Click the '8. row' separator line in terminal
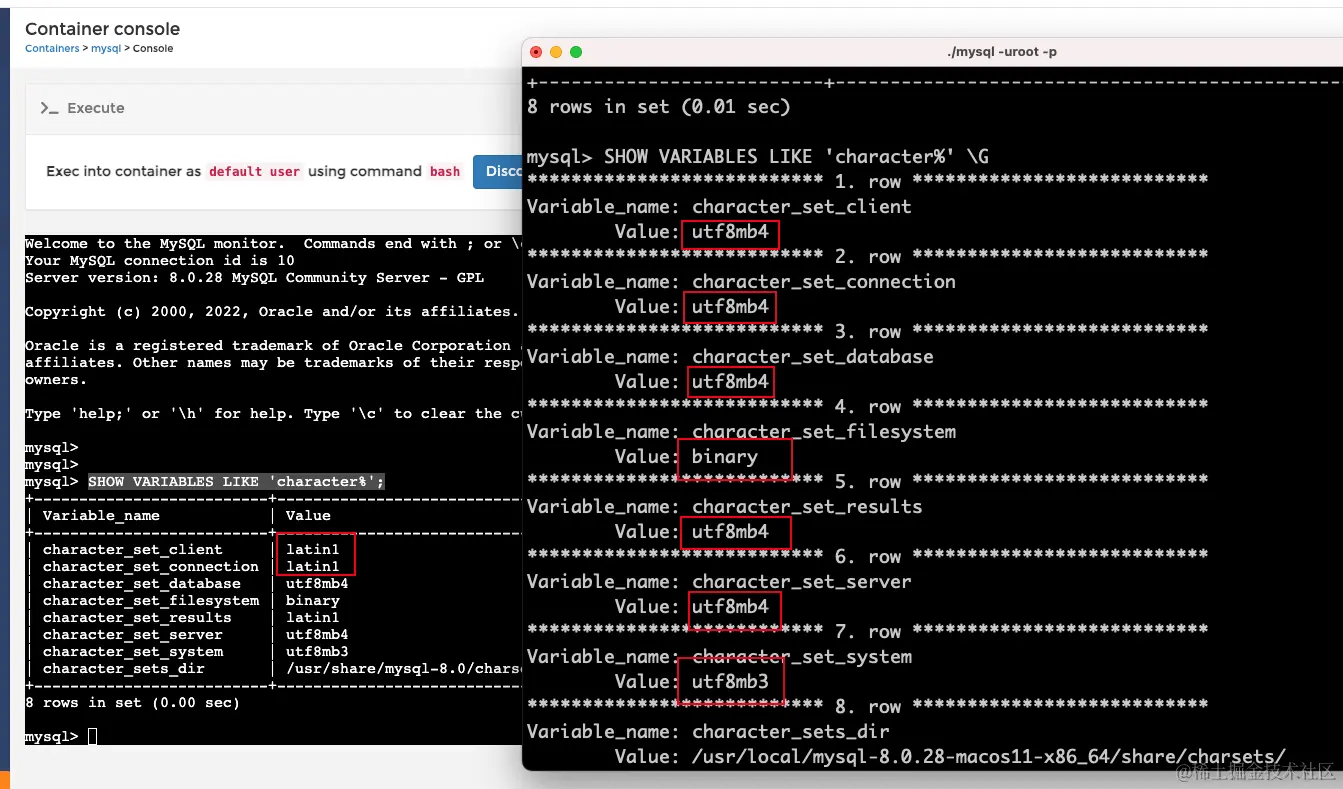 (867, 707)
